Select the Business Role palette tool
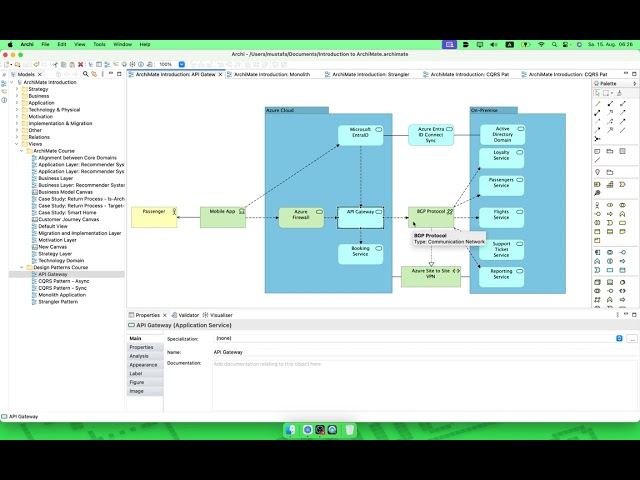The width and height of the screenshot is (640, 480). pos(610,205)
